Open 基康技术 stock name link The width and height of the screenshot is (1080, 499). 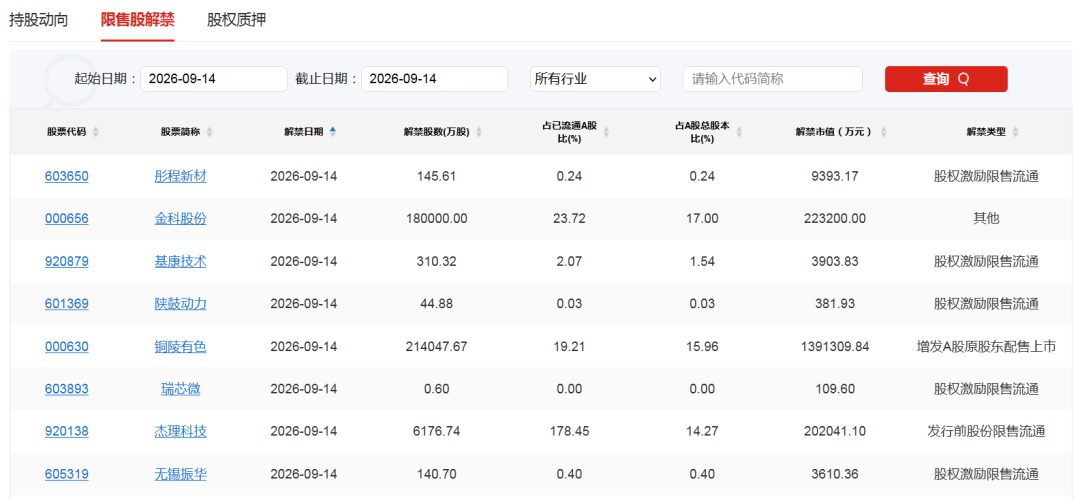[180, 261]
